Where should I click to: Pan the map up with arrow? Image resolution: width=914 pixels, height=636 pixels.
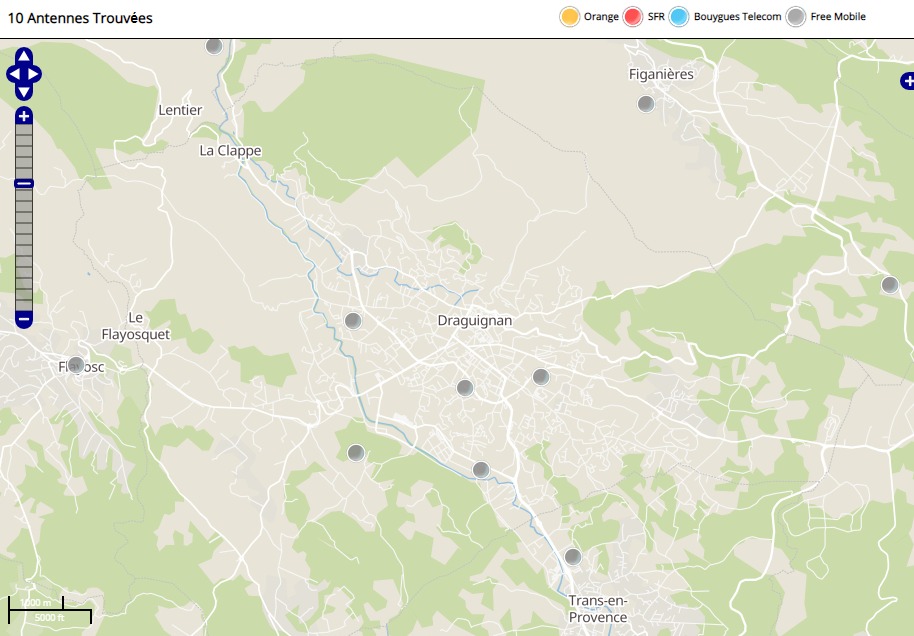click(24, 56)
